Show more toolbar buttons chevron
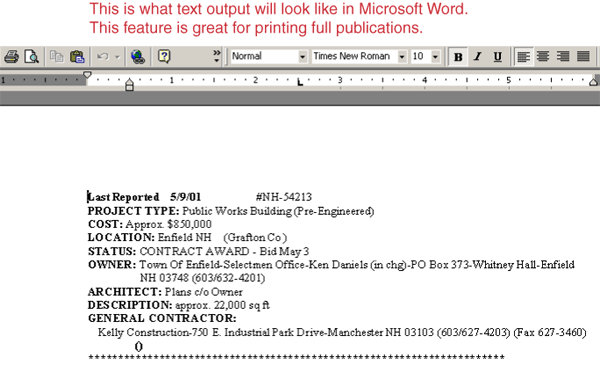This screenshot has height=387, width=600. [217, 56]
